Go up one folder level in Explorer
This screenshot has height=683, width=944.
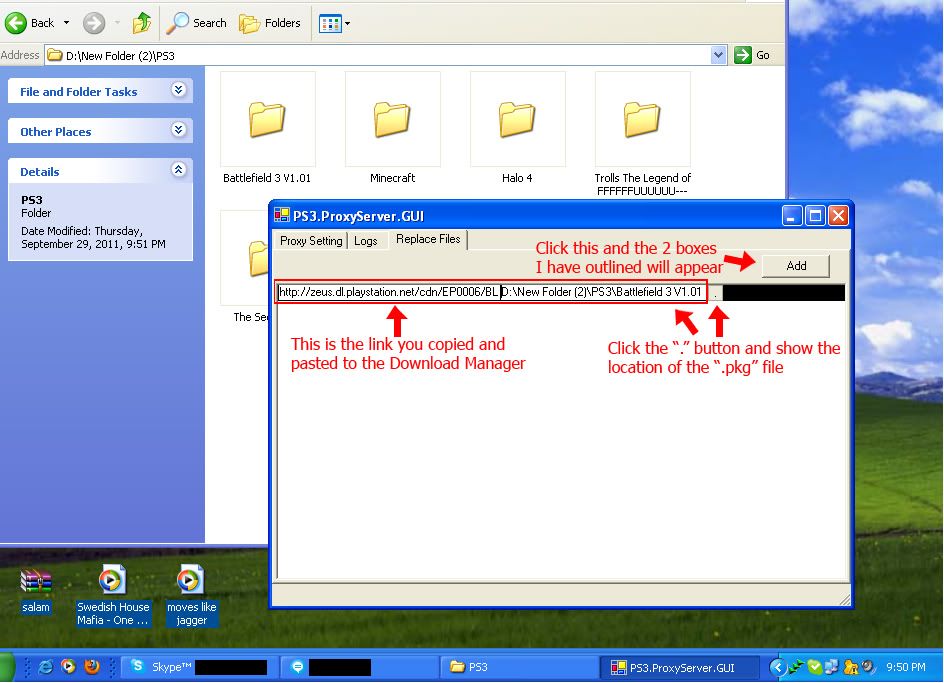tap(142, 23)
